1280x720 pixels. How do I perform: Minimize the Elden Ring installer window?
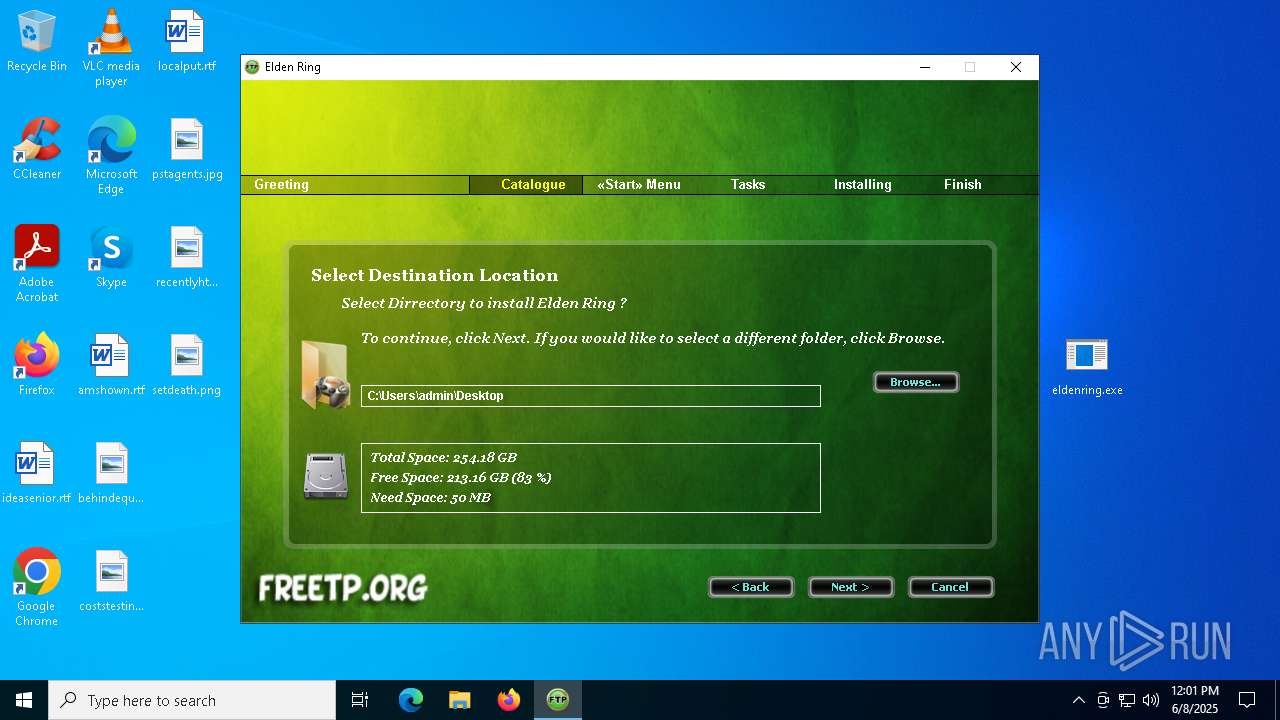pyautogui.click(x=925, y=67)
